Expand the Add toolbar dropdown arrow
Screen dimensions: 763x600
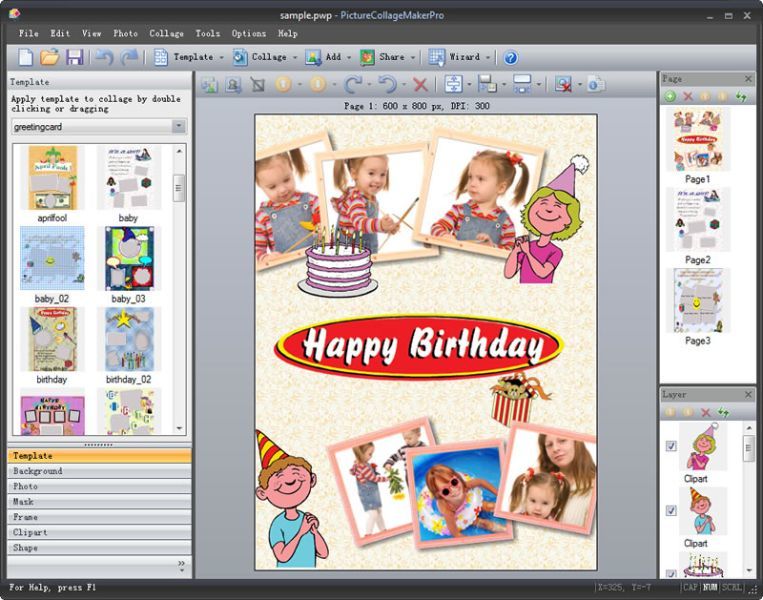[349, 57]
